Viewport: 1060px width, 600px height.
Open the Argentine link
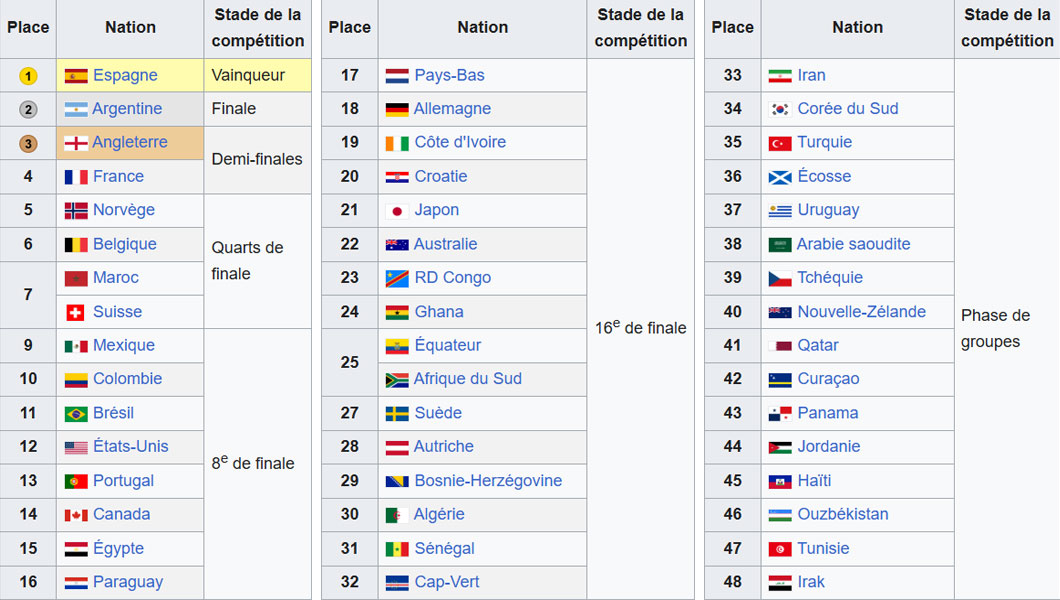[127, 109]
